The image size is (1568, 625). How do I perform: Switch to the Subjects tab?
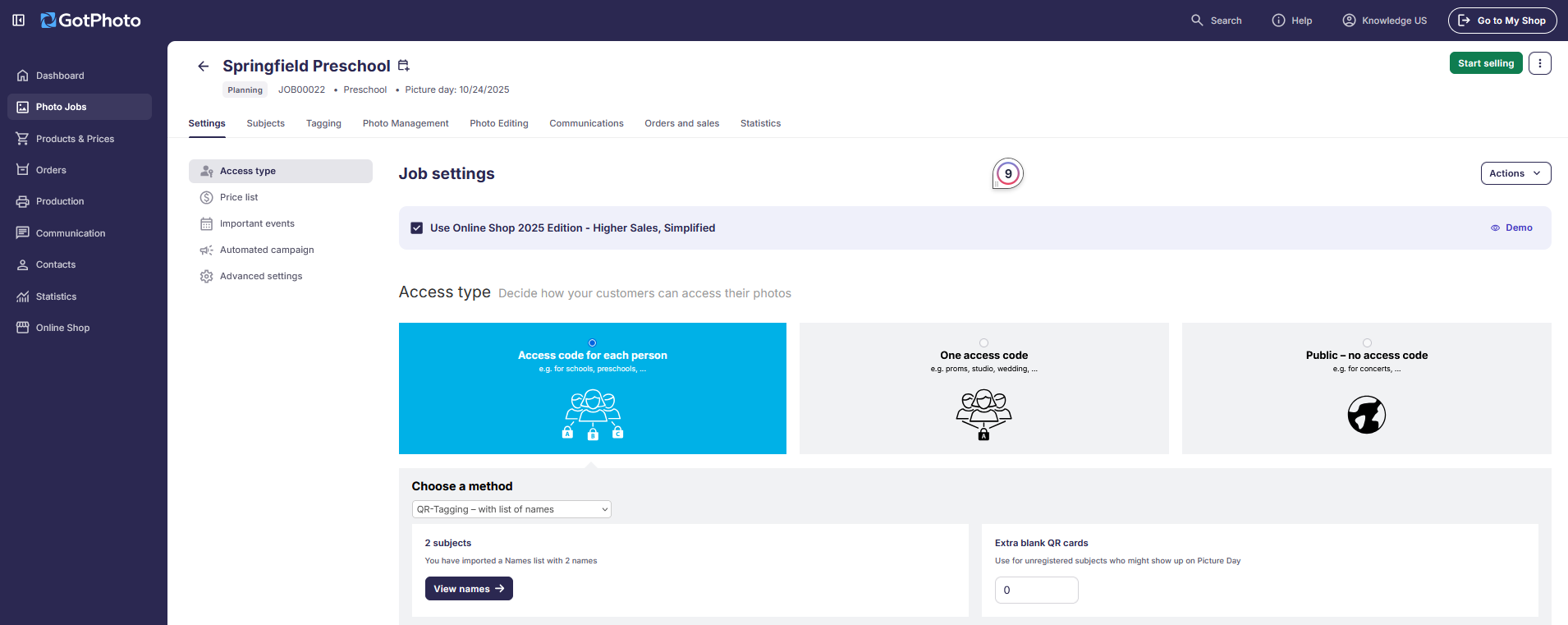click(266, 123)
